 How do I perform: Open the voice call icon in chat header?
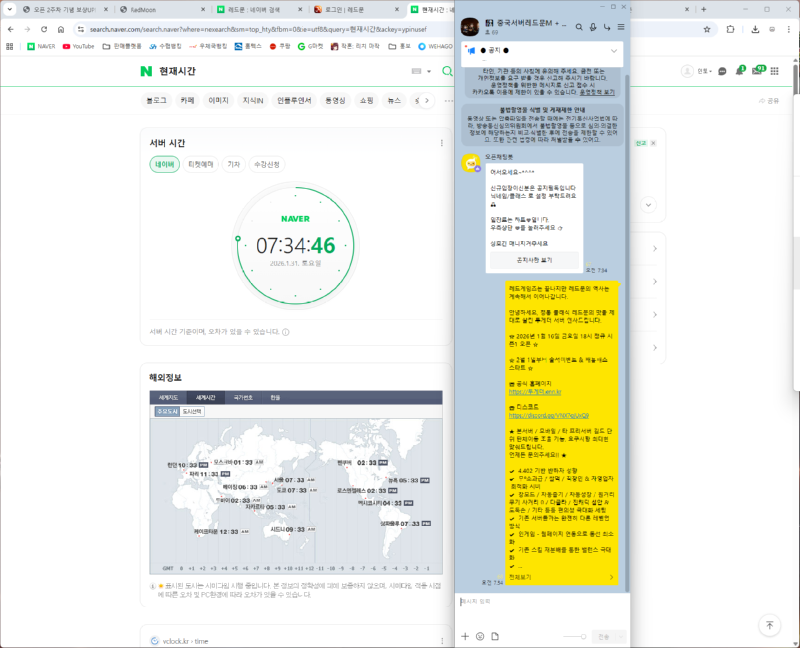tap(594, 27)
